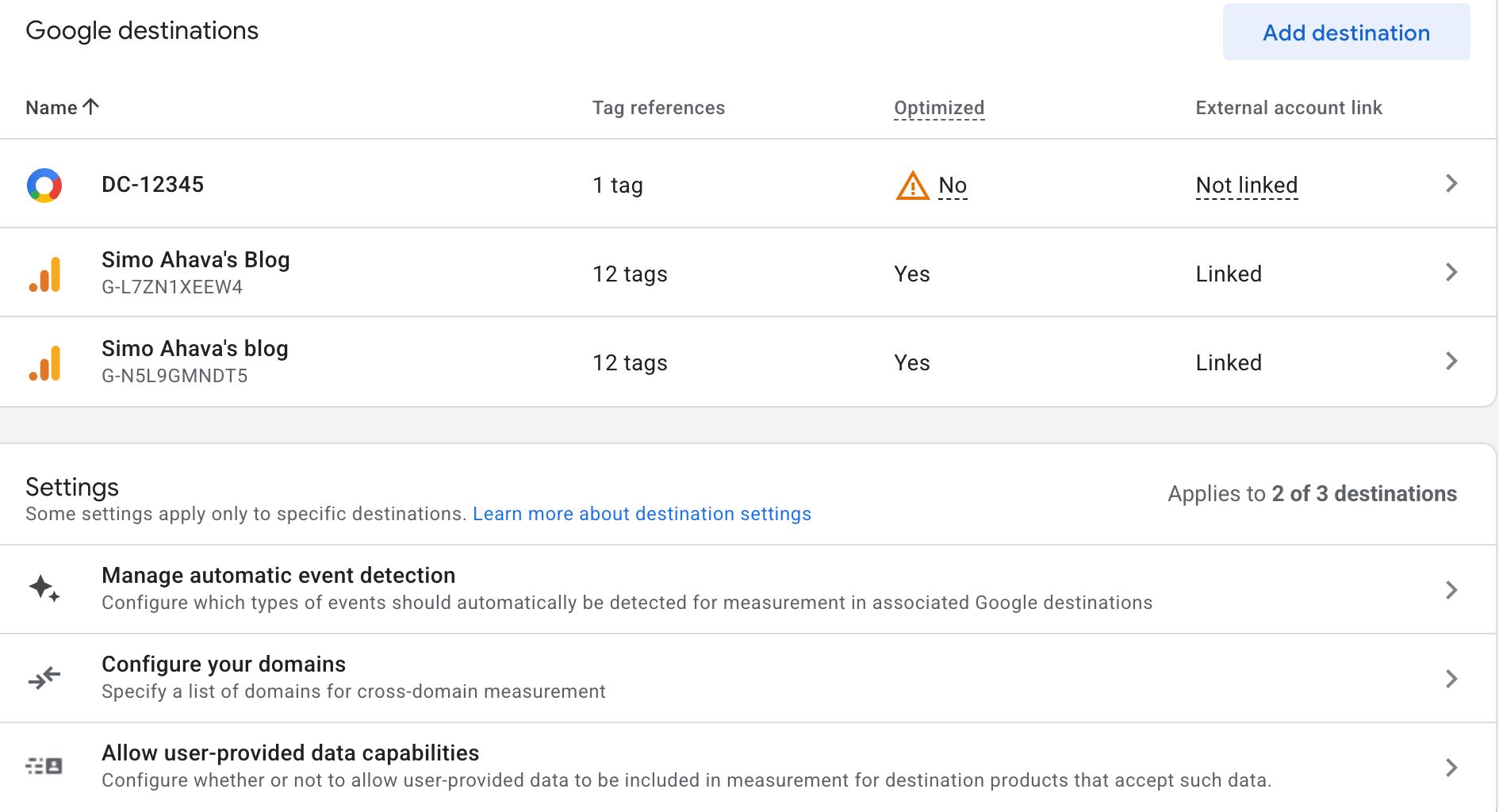Open G-N5L9GMNDT5 row via its chevron
1499x812 pixels.
tap(1451, 362)
